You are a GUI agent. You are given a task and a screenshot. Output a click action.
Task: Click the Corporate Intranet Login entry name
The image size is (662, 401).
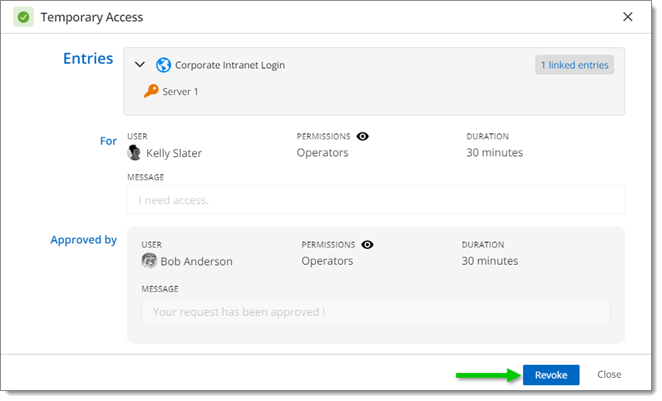(230, 65)
